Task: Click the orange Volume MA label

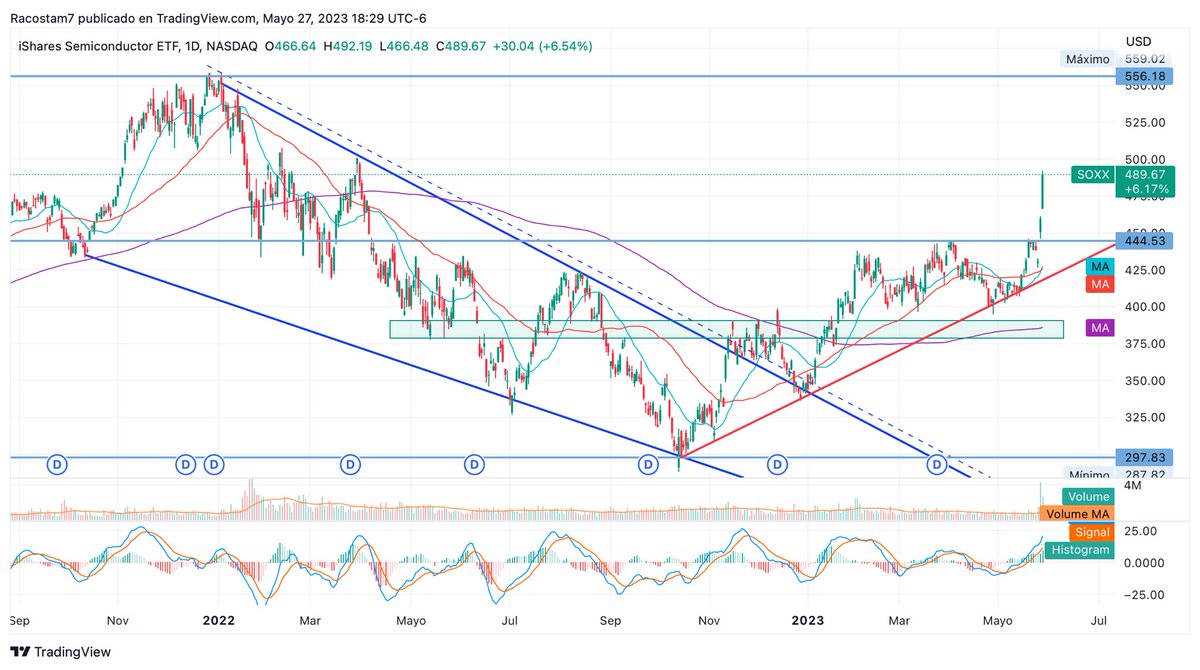Action: pyautogui.click(x=1077, y=514)
